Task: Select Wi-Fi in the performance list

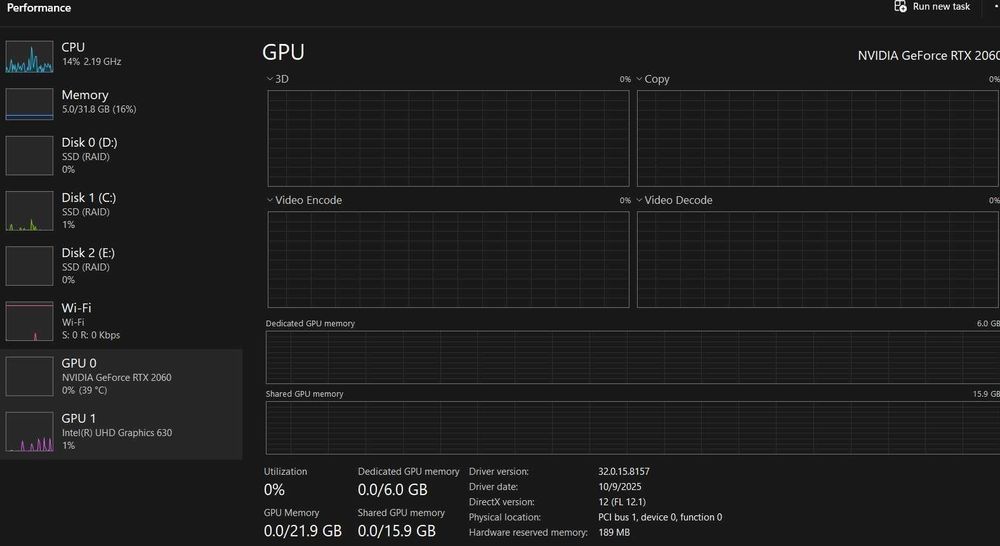Action: (121, 321)
